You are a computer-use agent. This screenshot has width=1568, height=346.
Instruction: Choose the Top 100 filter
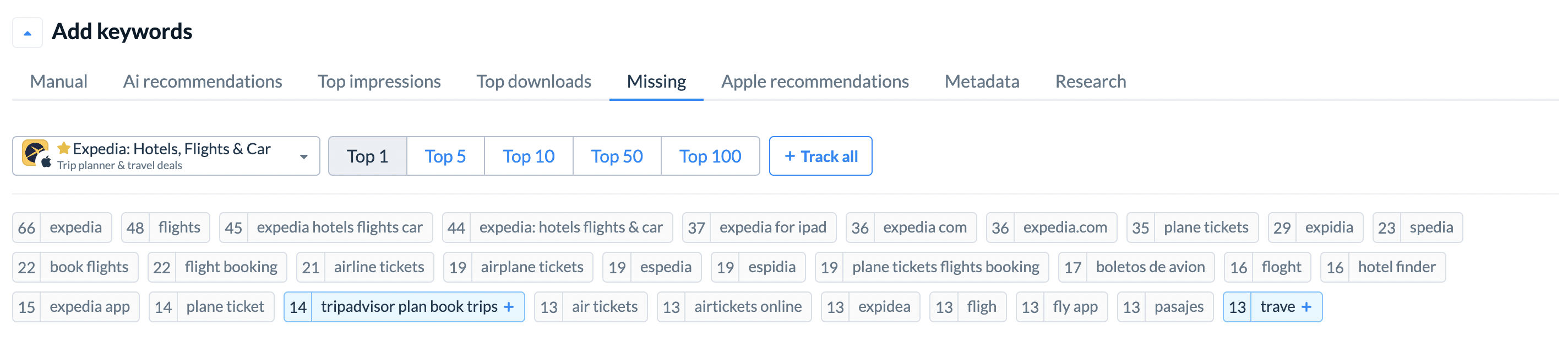click(x=710, y=156)
